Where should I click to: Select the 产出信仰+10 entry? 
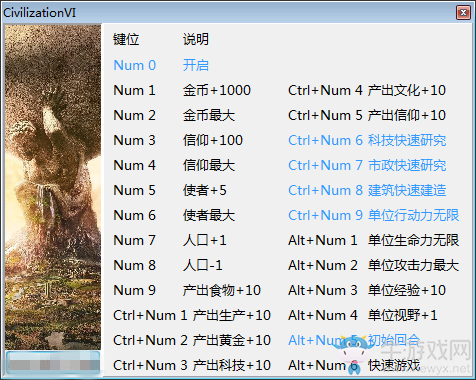pyautogui.click(x=407, y=115)
